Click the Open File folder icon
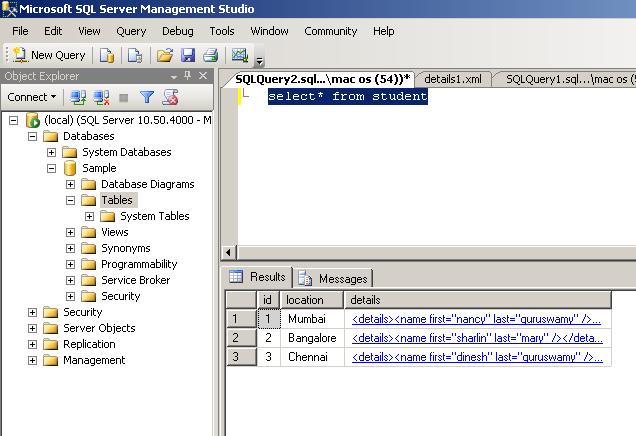636x436 pixels. pos(165,55)
